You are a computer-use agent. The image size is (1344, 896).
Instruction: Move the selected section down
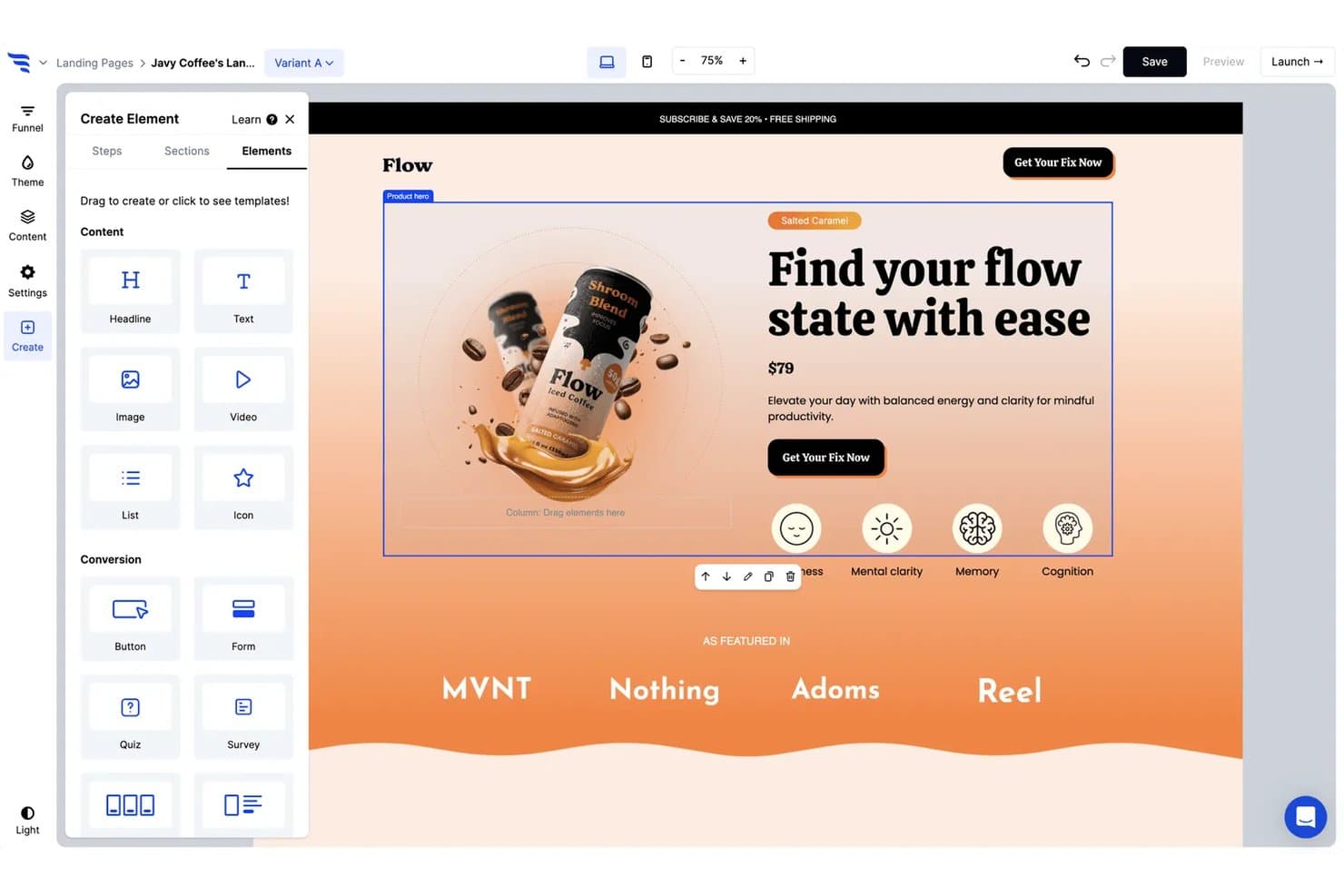click(x=726, y=576)
